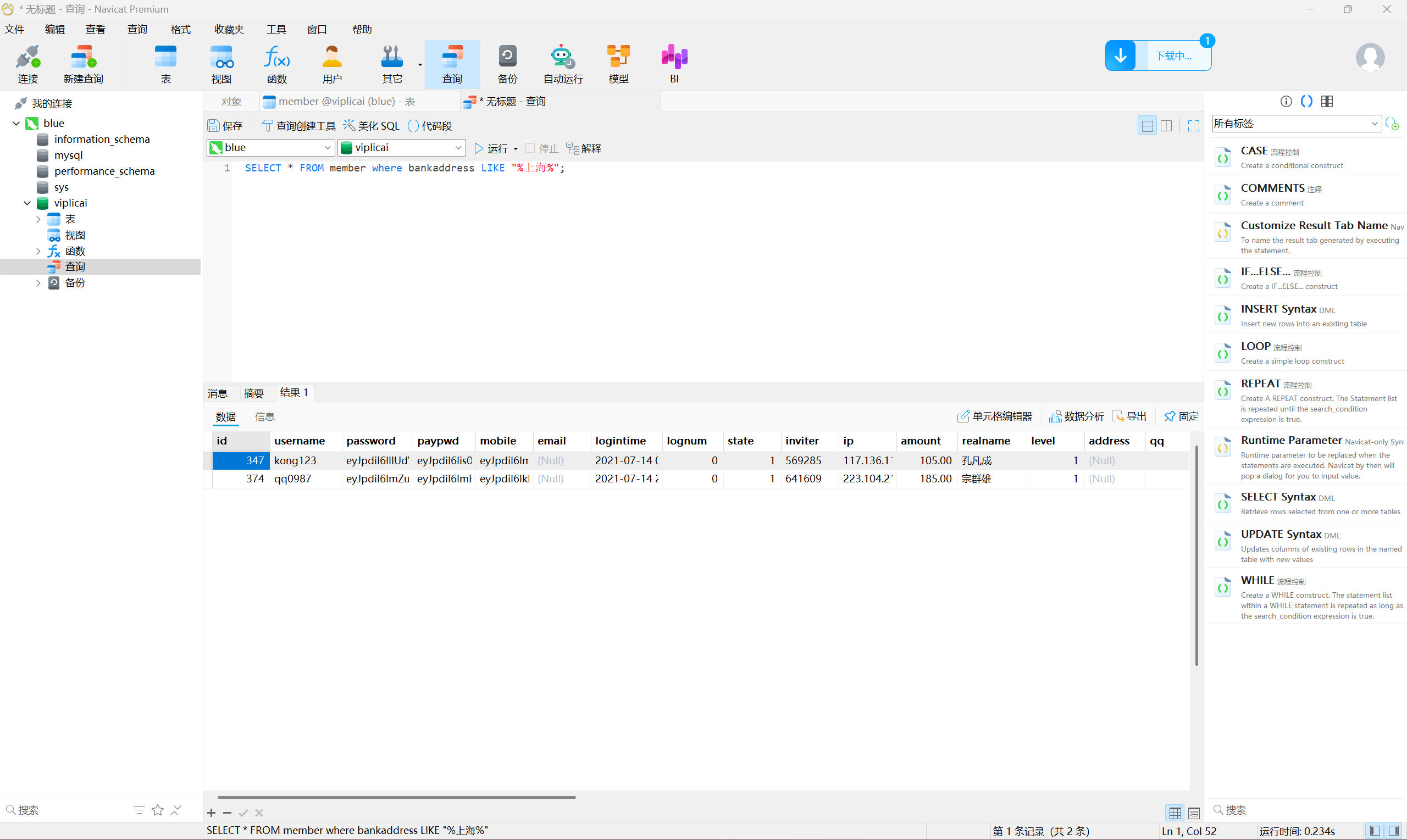Click the 新建查询 (New Query) icon
This screenshot has height=840, width=1407.
pyautogui.click(x=83, y=64)
